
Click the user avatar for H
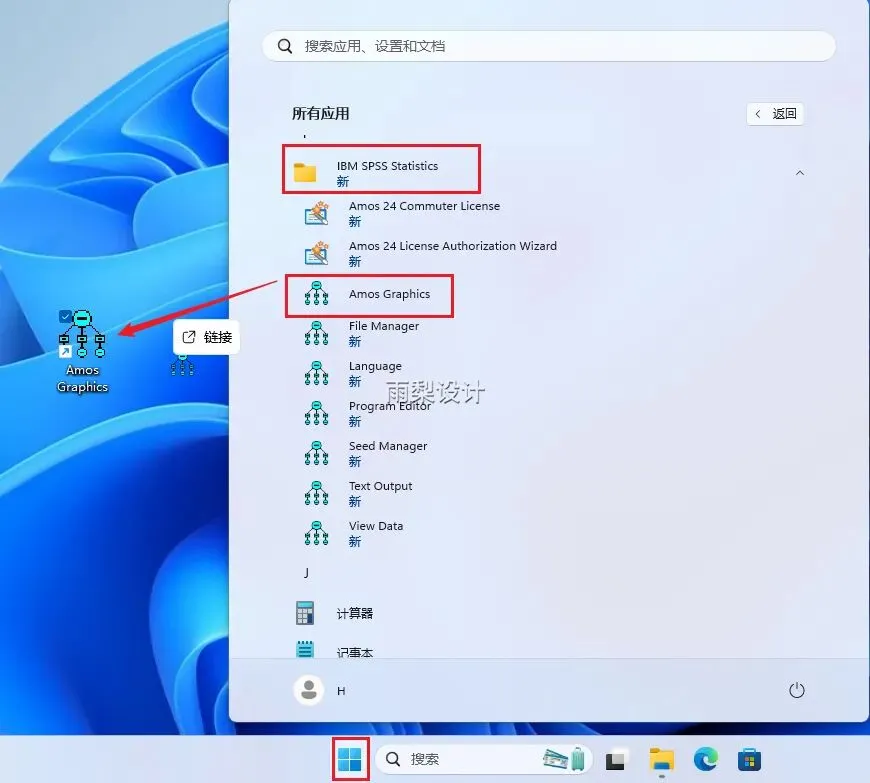click(x=308, y=690)
